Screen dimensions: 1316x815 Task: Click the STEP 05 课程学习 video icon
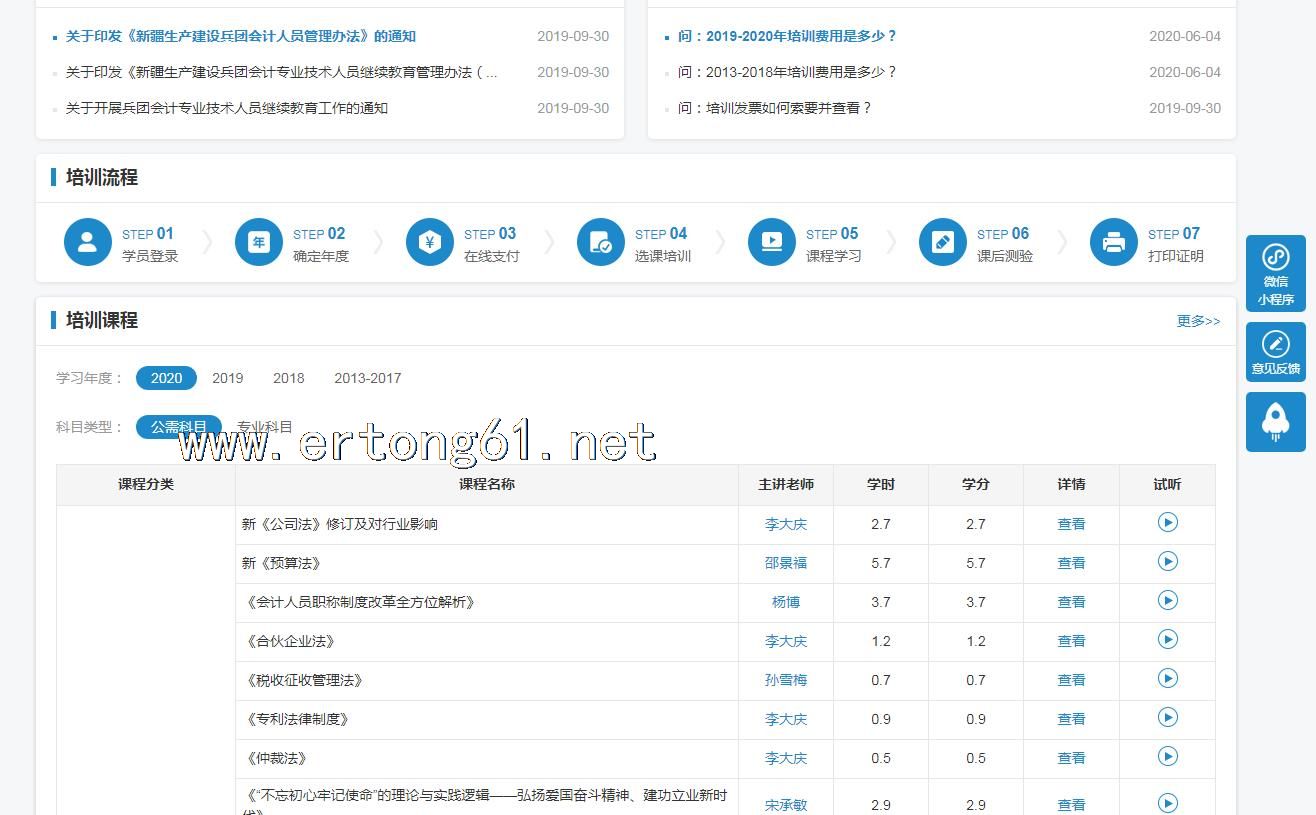[x=772, y=242]
